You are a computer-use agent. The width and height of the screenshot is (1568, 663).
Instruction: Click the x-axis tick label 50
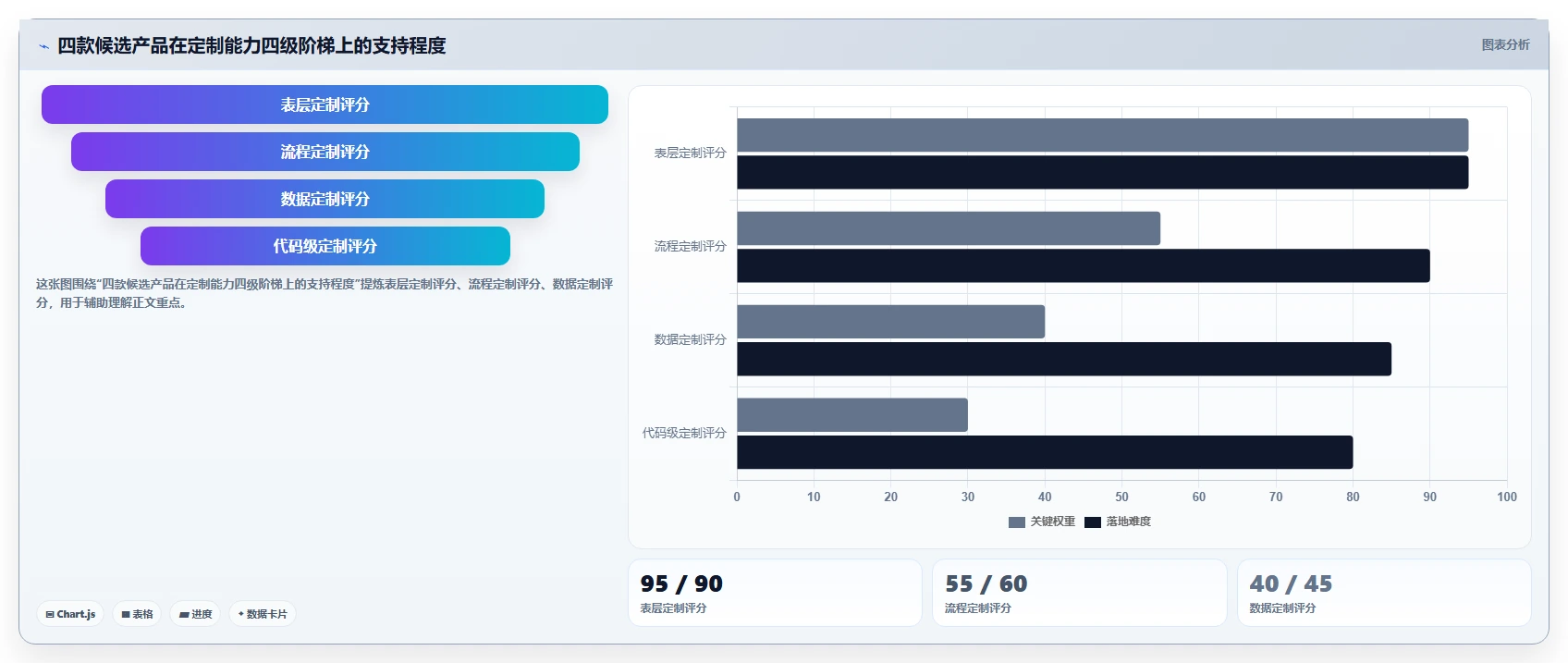(1121, 497)
